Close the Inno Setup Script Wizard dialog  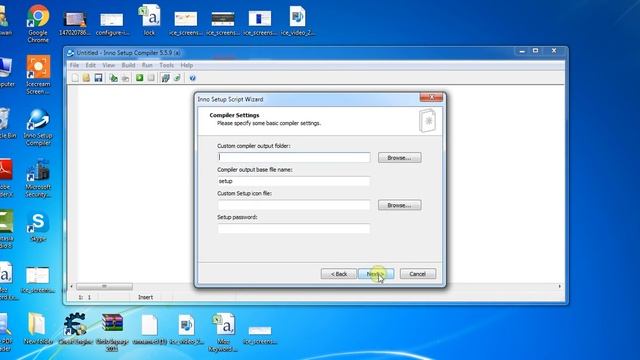(x=431, y=98)
